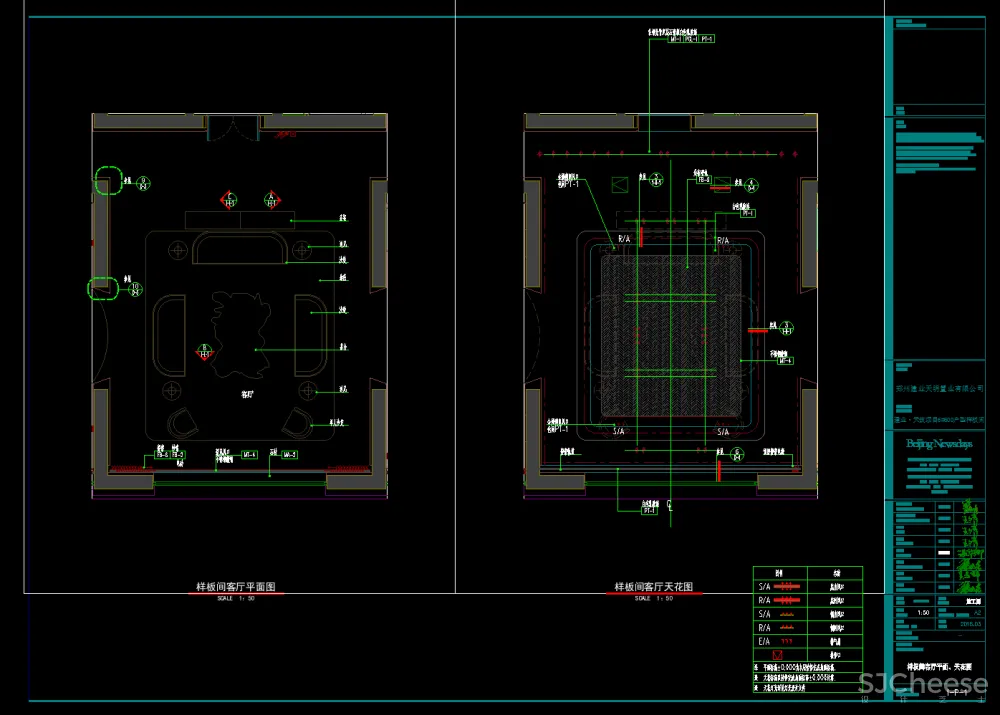Select the hatched ceiling panel center
This screenshot has width=1000, height=715.
point(671,335)
